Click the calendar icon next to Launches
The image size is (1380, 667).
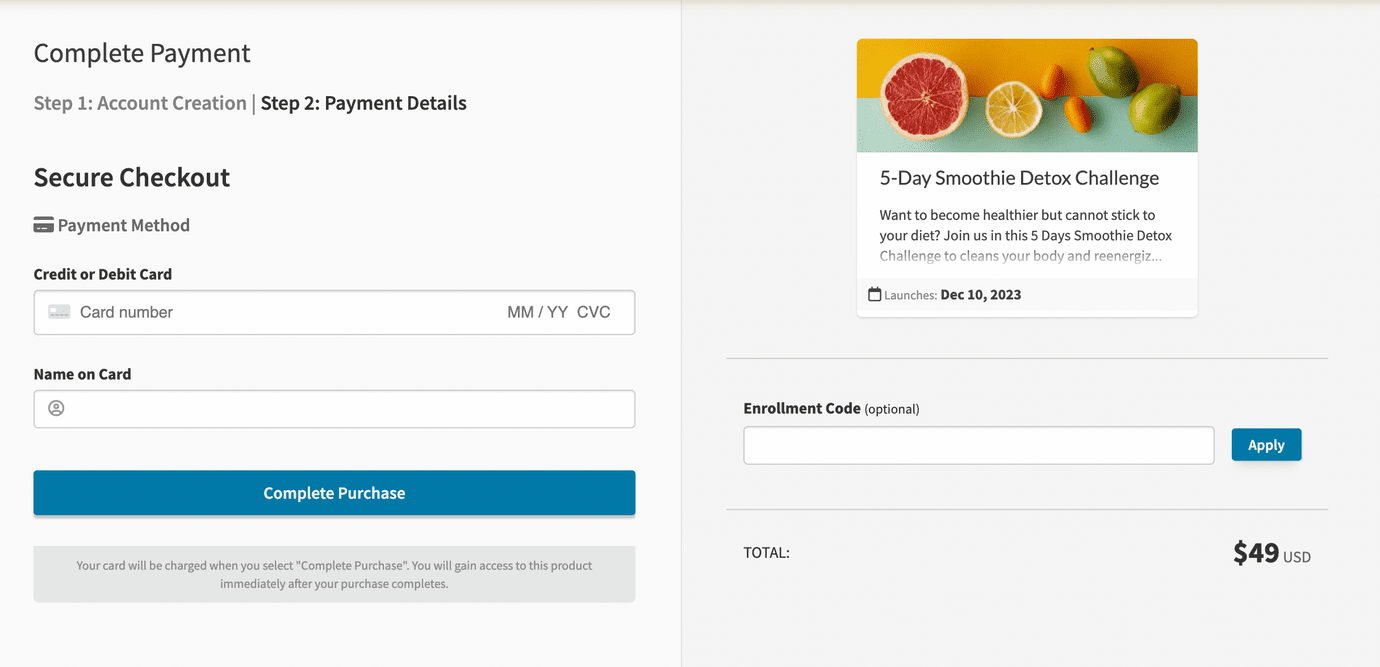click(875, 295)
